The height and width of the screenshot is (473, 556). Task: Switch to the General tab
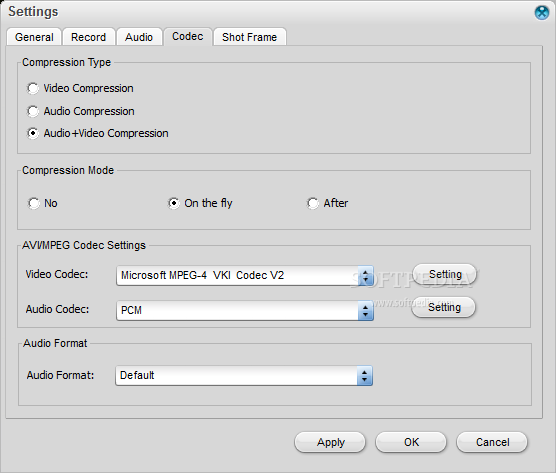pos(34,37)
